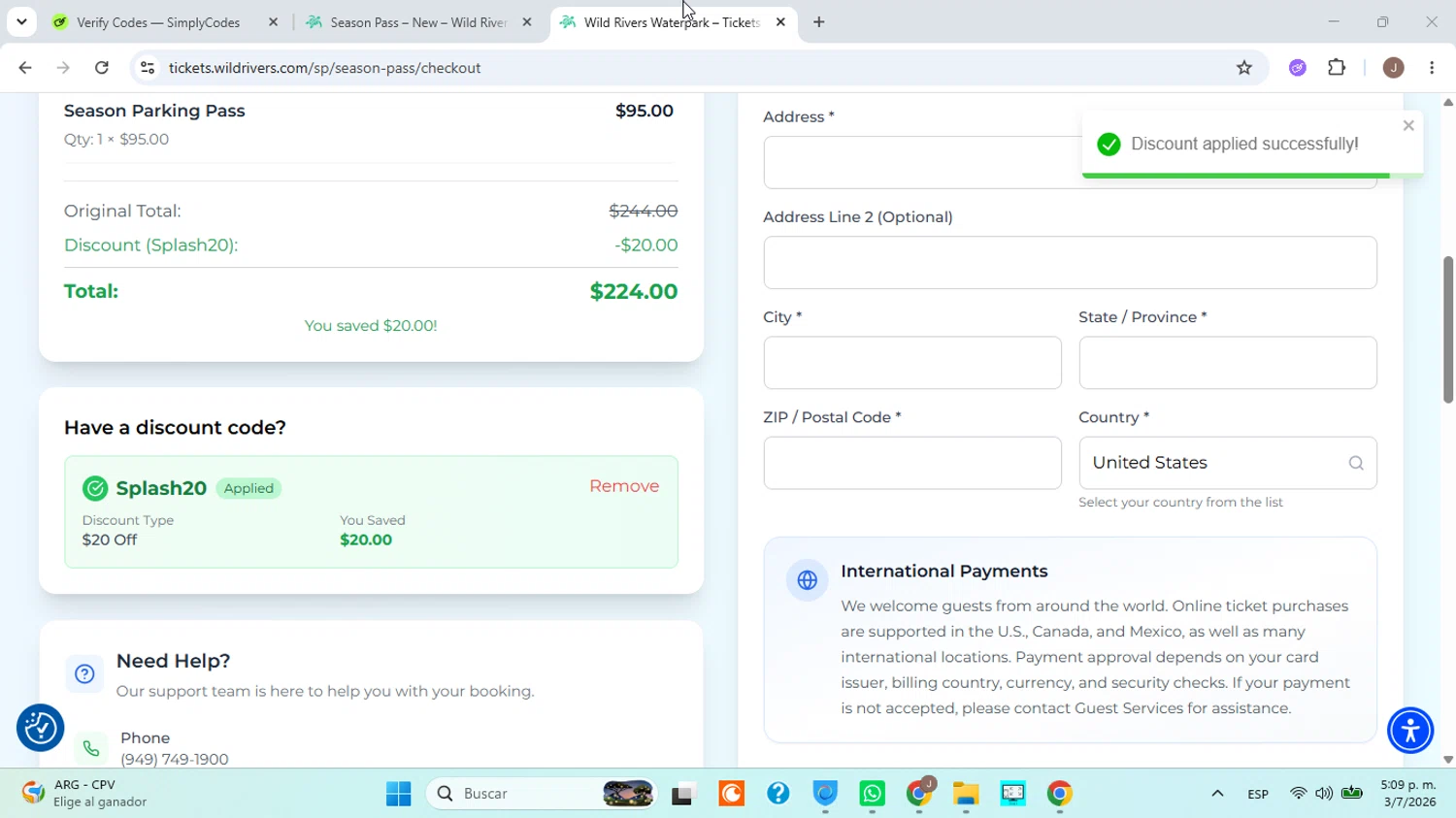The image size is (1456, 818).
Task: Click the phone number (949) 749-1900
Action: pos(175,759)
